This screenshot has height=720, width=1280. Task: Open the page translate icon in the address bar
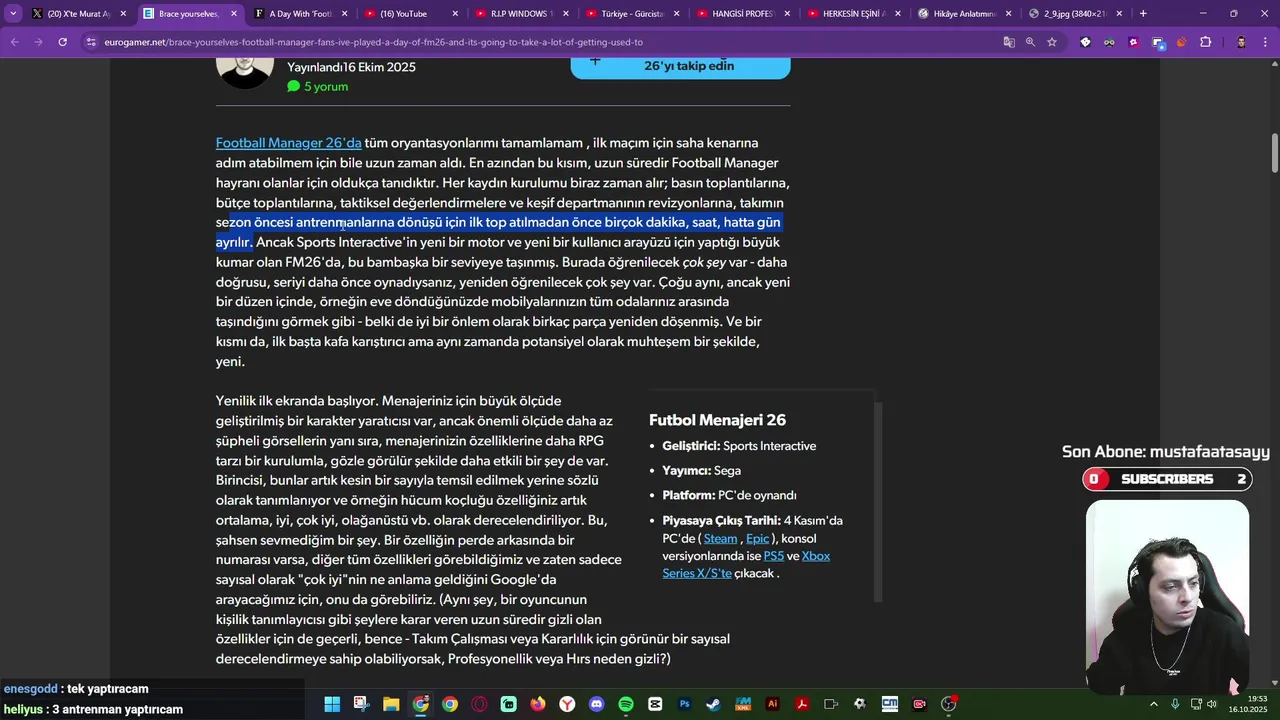pyautogui.click(x=1009, y=42)
